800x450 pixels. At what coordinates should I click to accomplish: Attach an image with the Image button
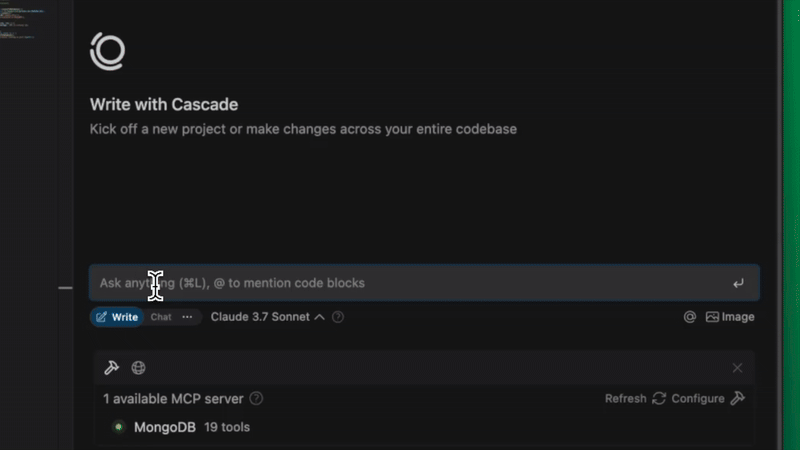(x=730, y=317)
